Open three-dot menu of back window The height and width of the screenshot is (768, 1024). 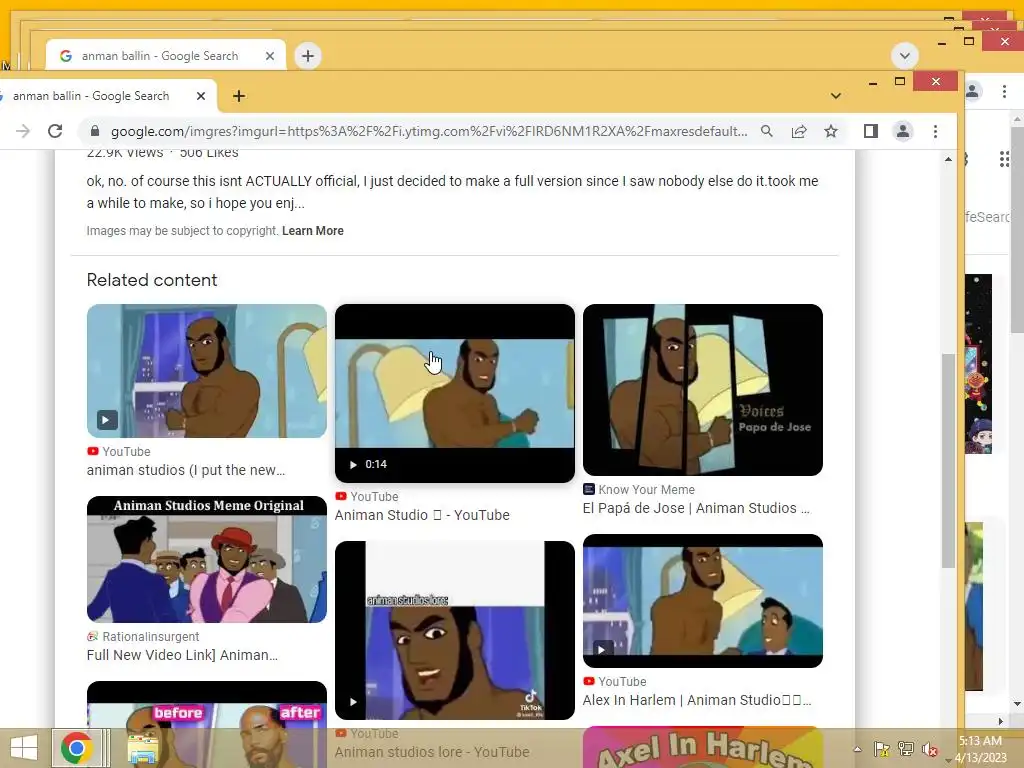1004,91
